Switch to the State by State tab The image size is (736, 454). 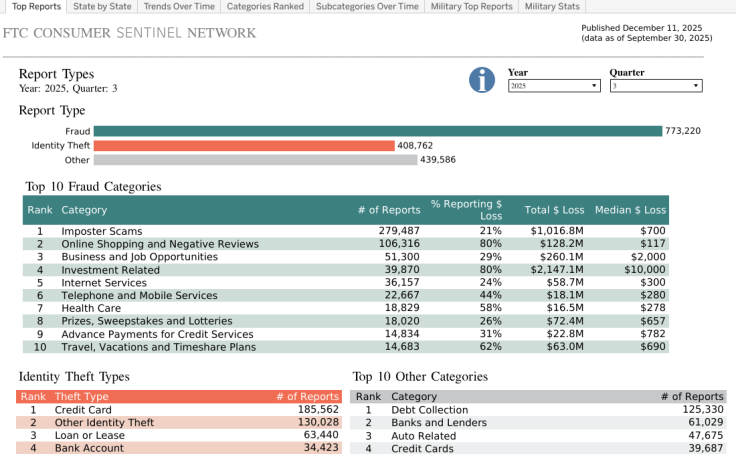coord(103,6)
